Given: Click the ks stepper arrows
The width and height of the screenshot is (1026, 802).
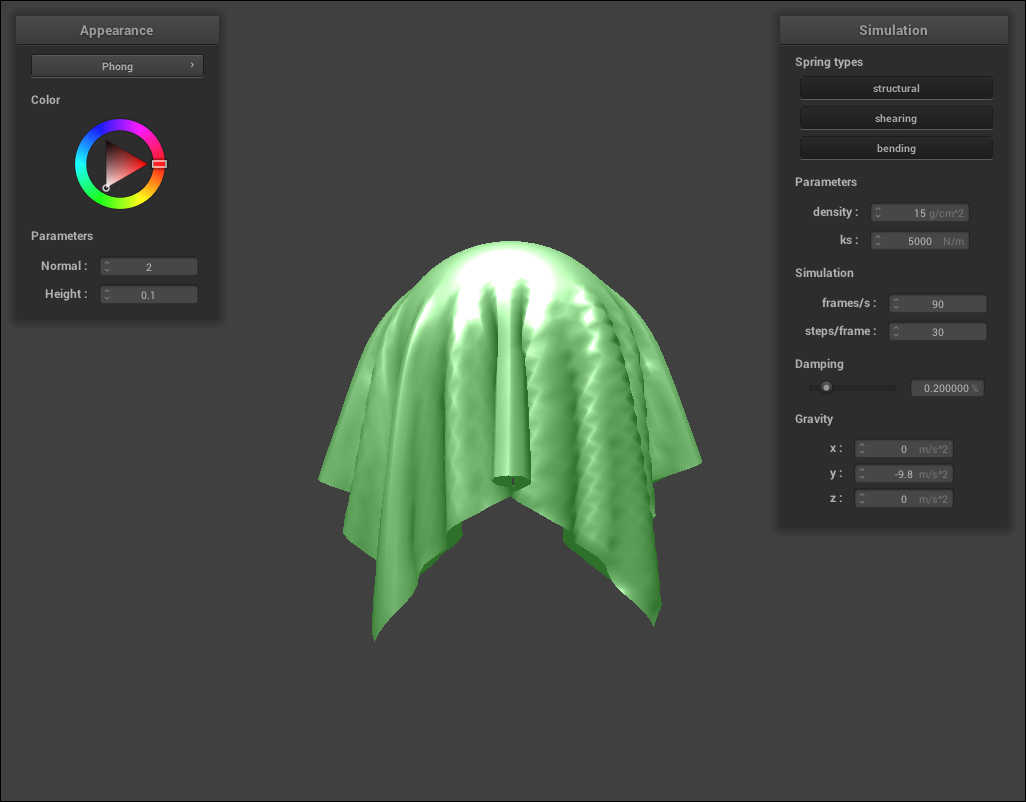Looking at the screenshot, I should click(x=878, y=241).
